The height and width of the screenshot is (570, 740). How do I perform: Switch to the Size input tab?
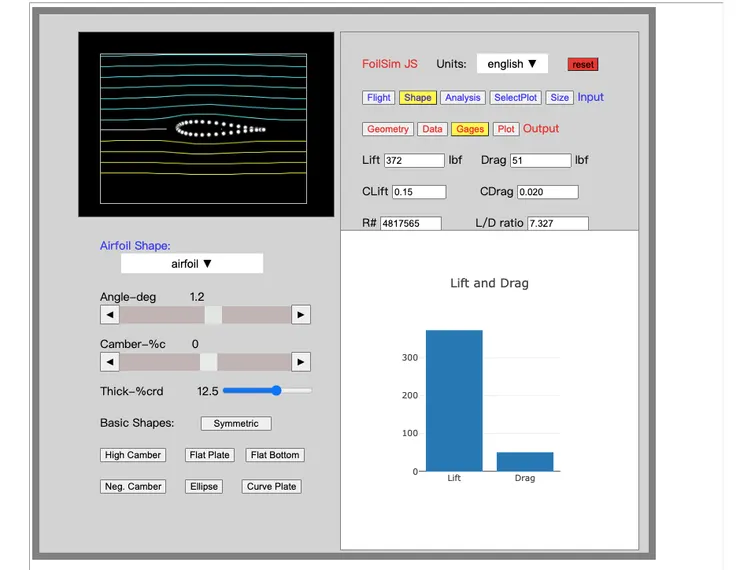[560, 98]
